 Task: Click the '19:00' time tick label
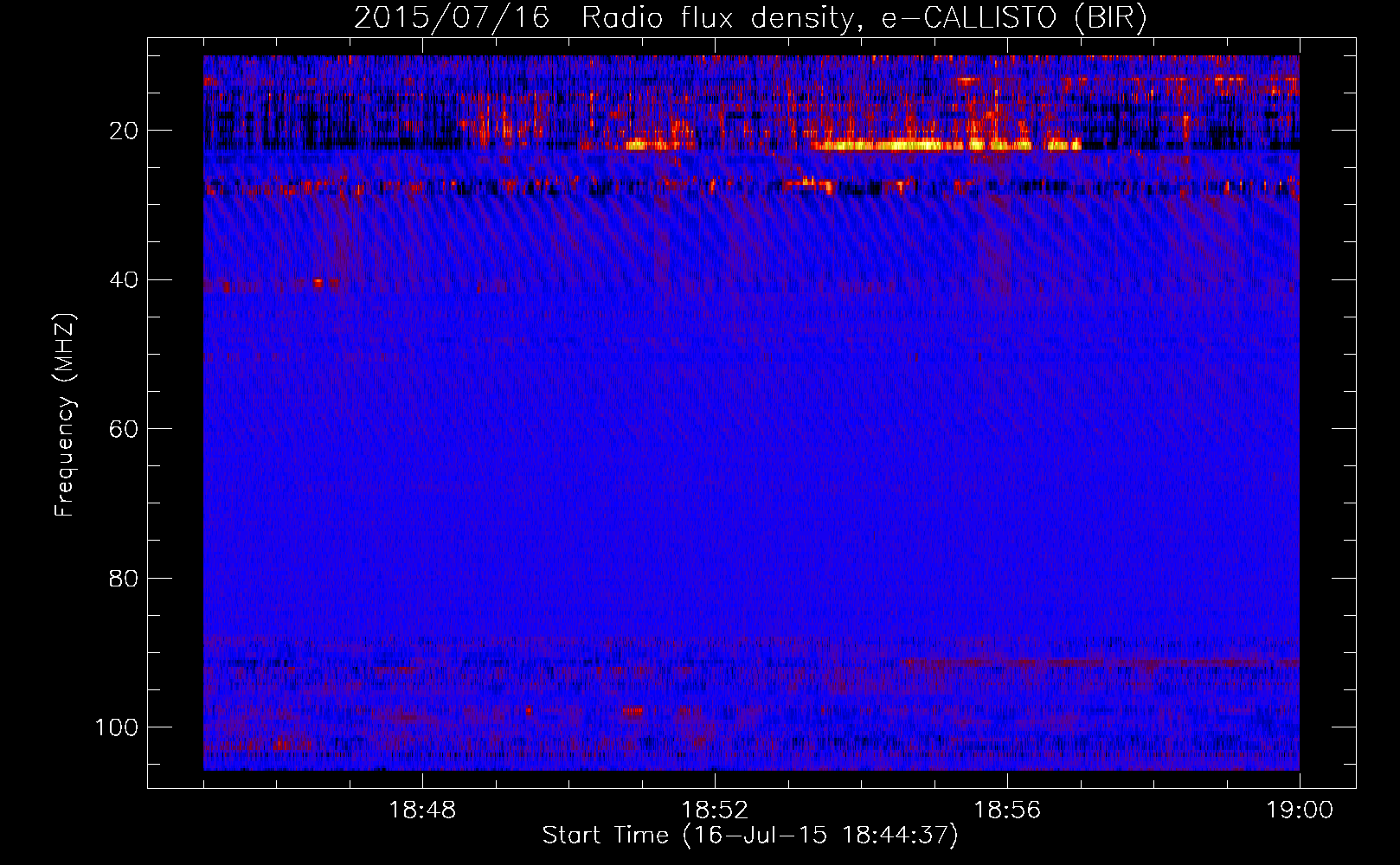1300,811
